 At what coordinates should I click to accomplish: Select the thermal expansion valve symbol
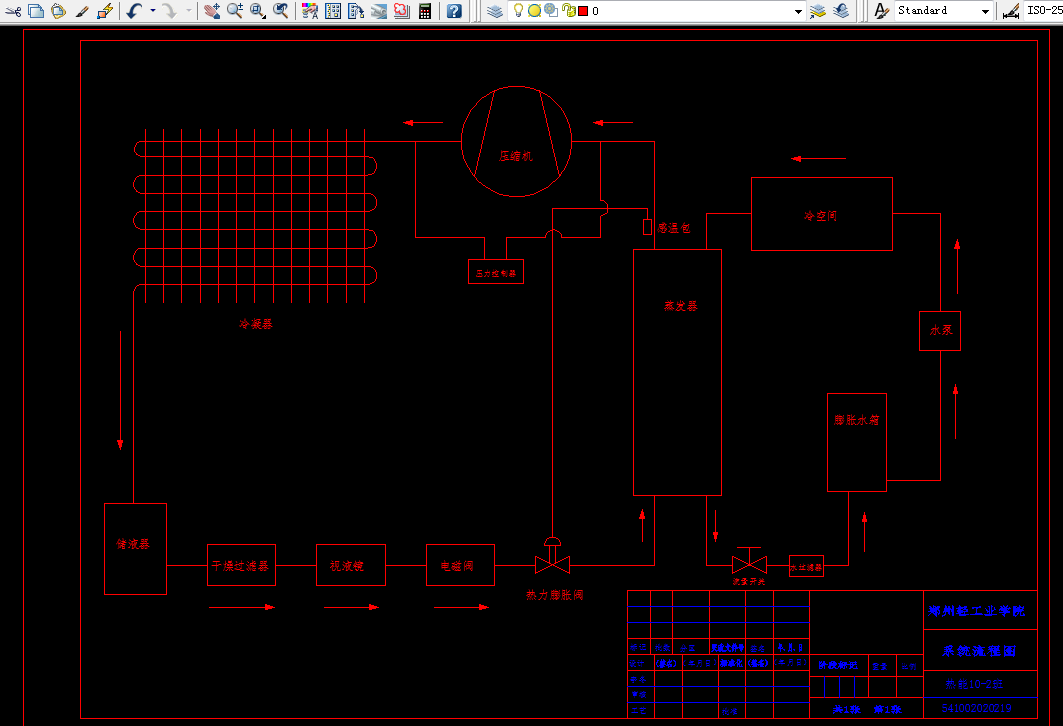[x=553, y=556]
